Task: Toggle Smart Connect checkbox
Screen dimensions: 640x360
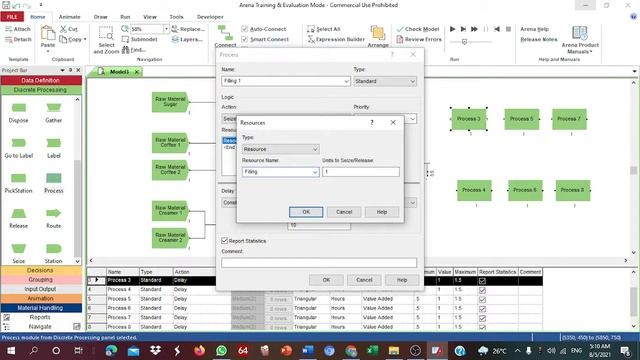Action: click(244, 39)
